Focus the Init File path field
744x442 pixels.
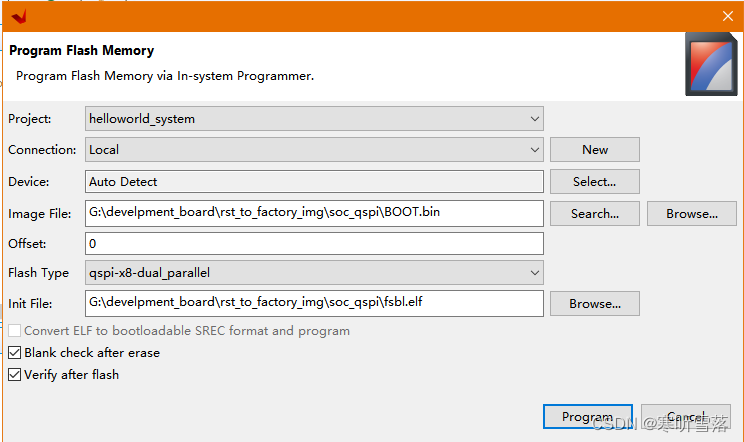pos(314,304)
